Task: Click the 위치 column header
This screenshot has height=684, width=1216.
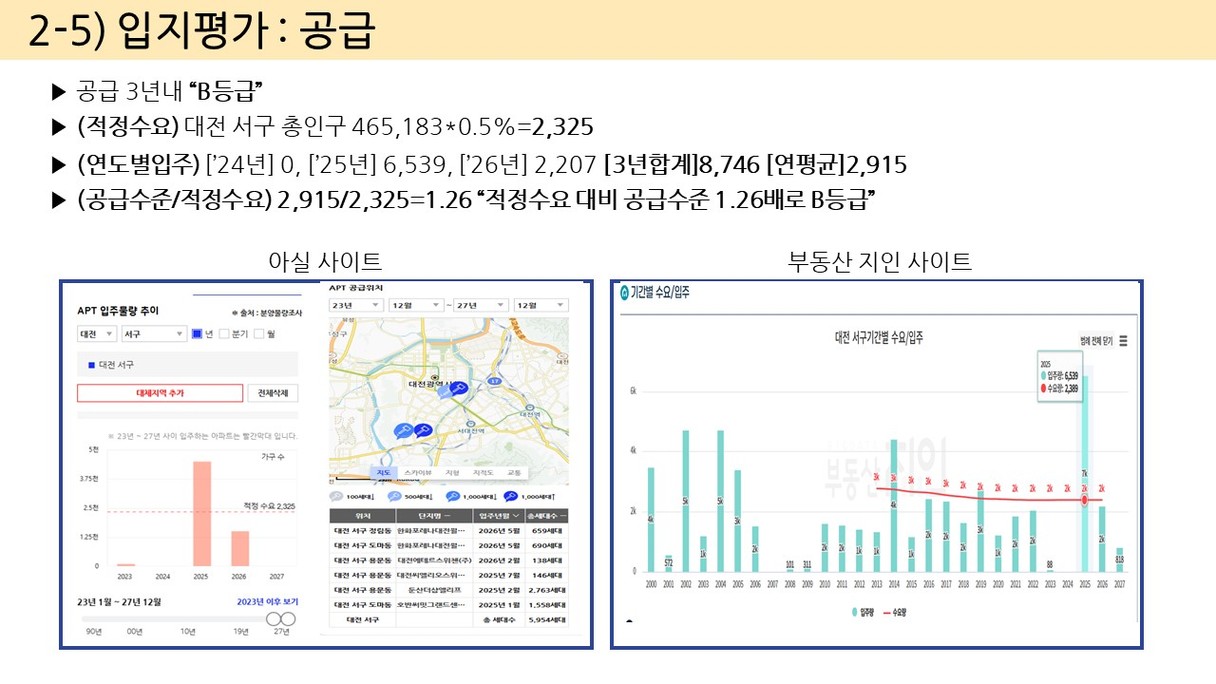Action: click(363, 516)
